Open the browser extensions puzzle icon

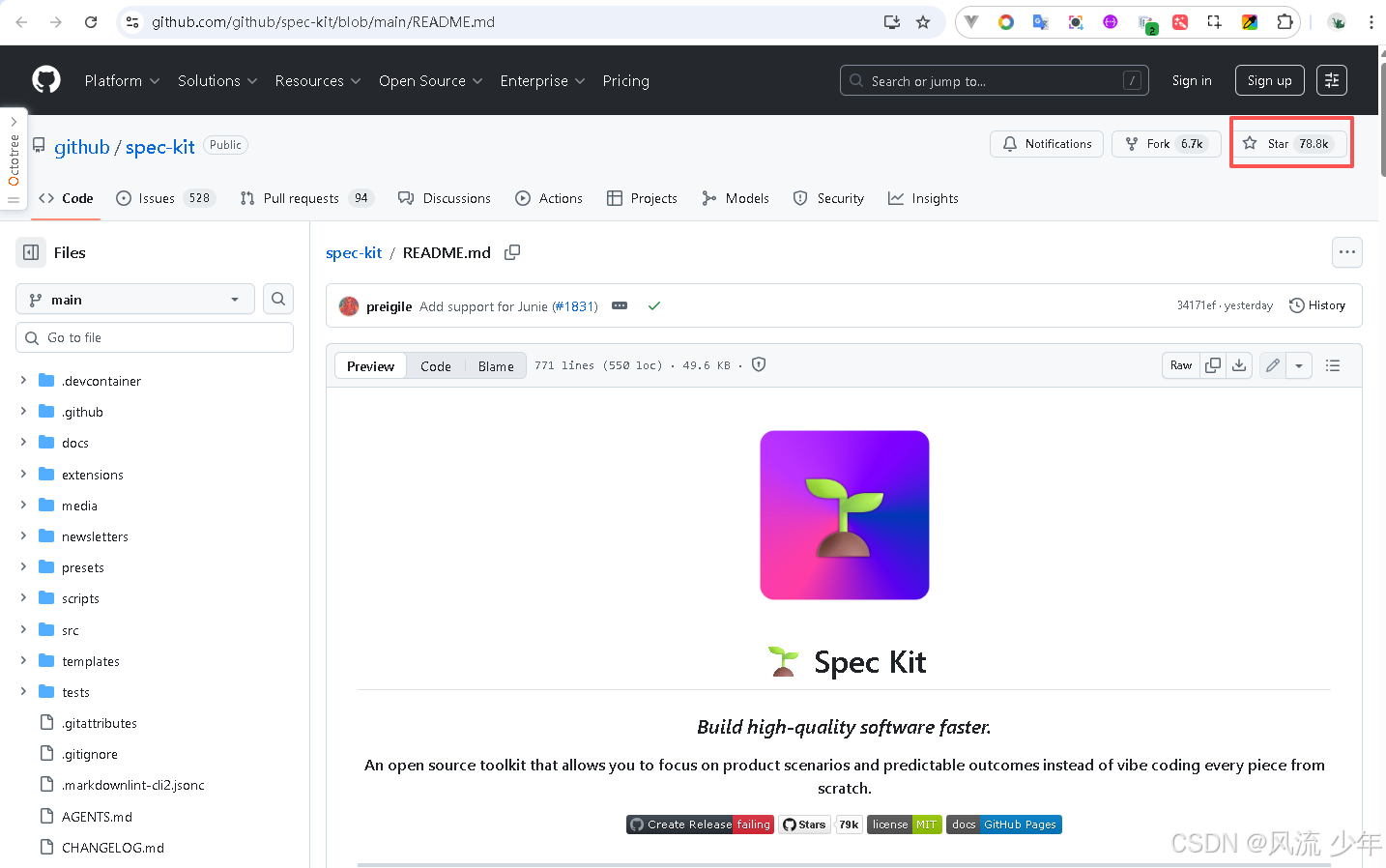click(1285, 21)
